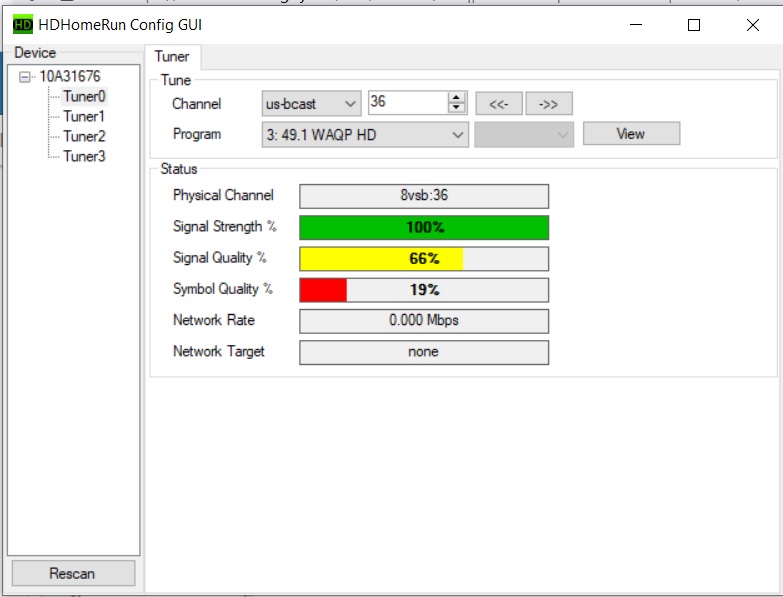Maximize the HDHomeRun Config GUI window

(x=694, y=24)
